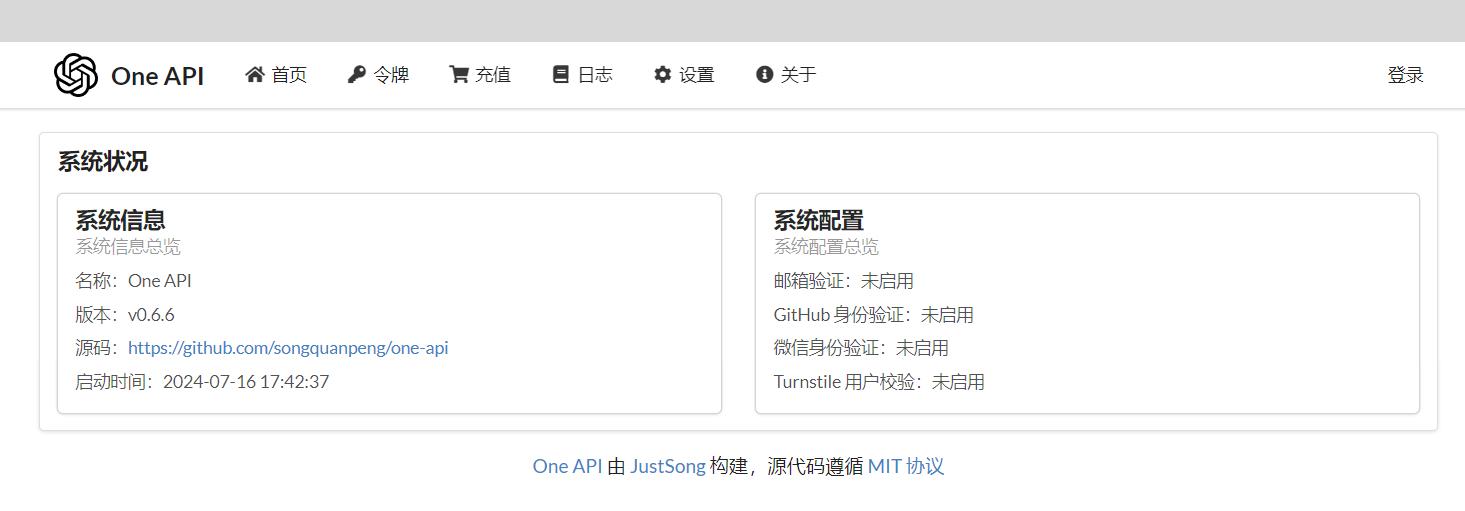This screenshot has width=1465, height=511.
Task: Open the 关于 about page
Action: (x=786, y=75)
